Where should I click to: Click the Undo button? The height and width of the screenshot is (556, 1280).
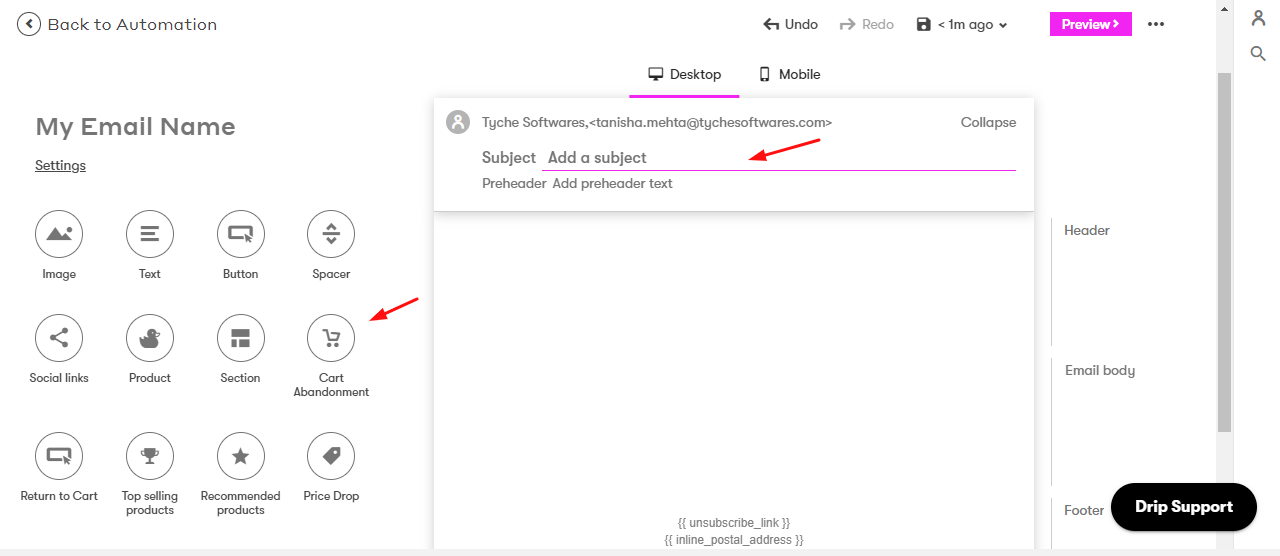click(790, 24)
